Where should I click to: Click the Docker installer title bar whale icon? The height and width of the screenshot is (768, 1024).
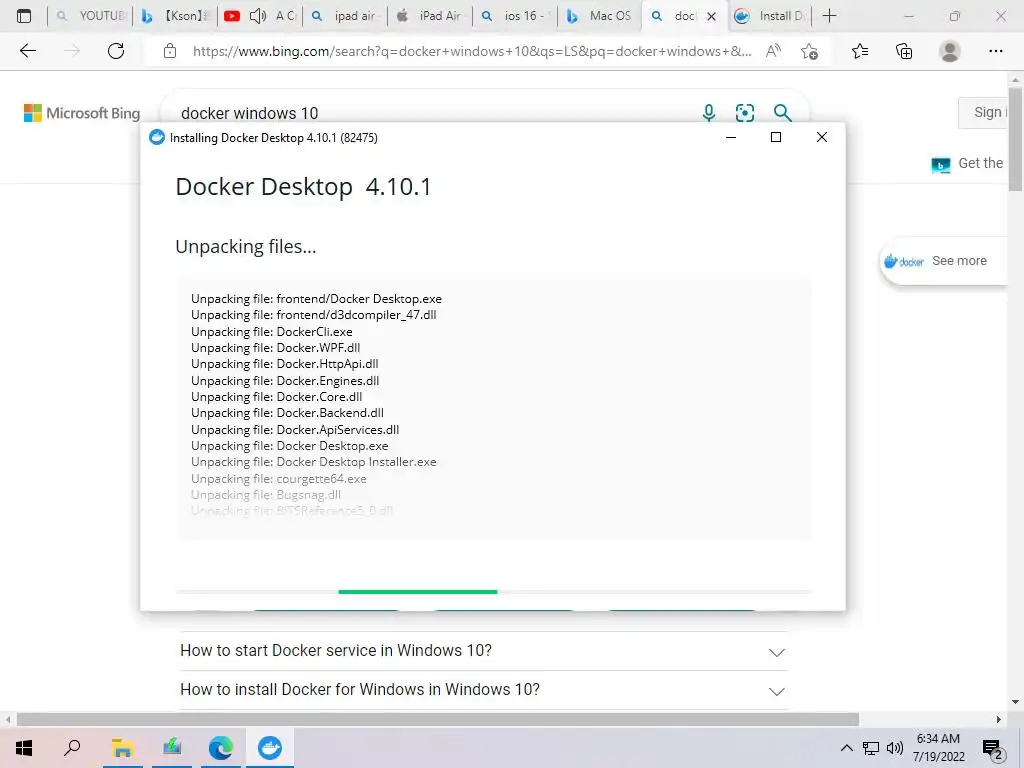click(x=157, y=137)
